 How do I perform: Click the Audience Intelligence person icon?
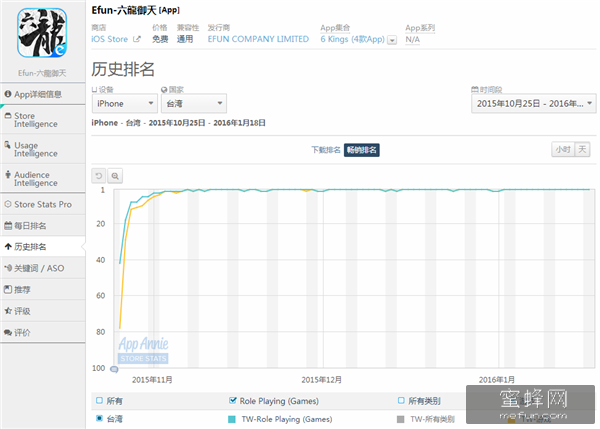tap(8, 175)
